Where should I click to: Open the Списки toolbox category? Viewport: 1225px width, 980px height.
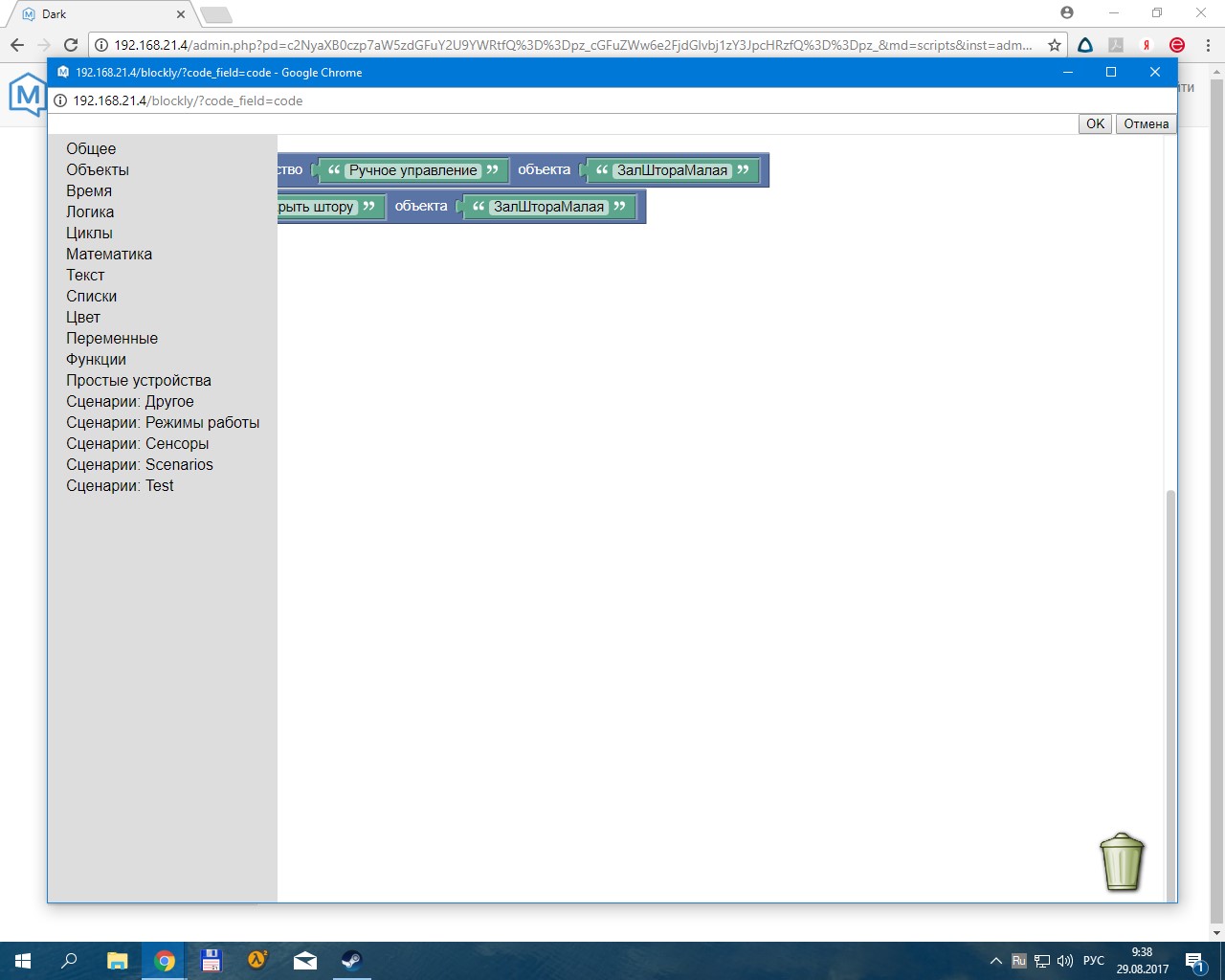tap(91, 296)
